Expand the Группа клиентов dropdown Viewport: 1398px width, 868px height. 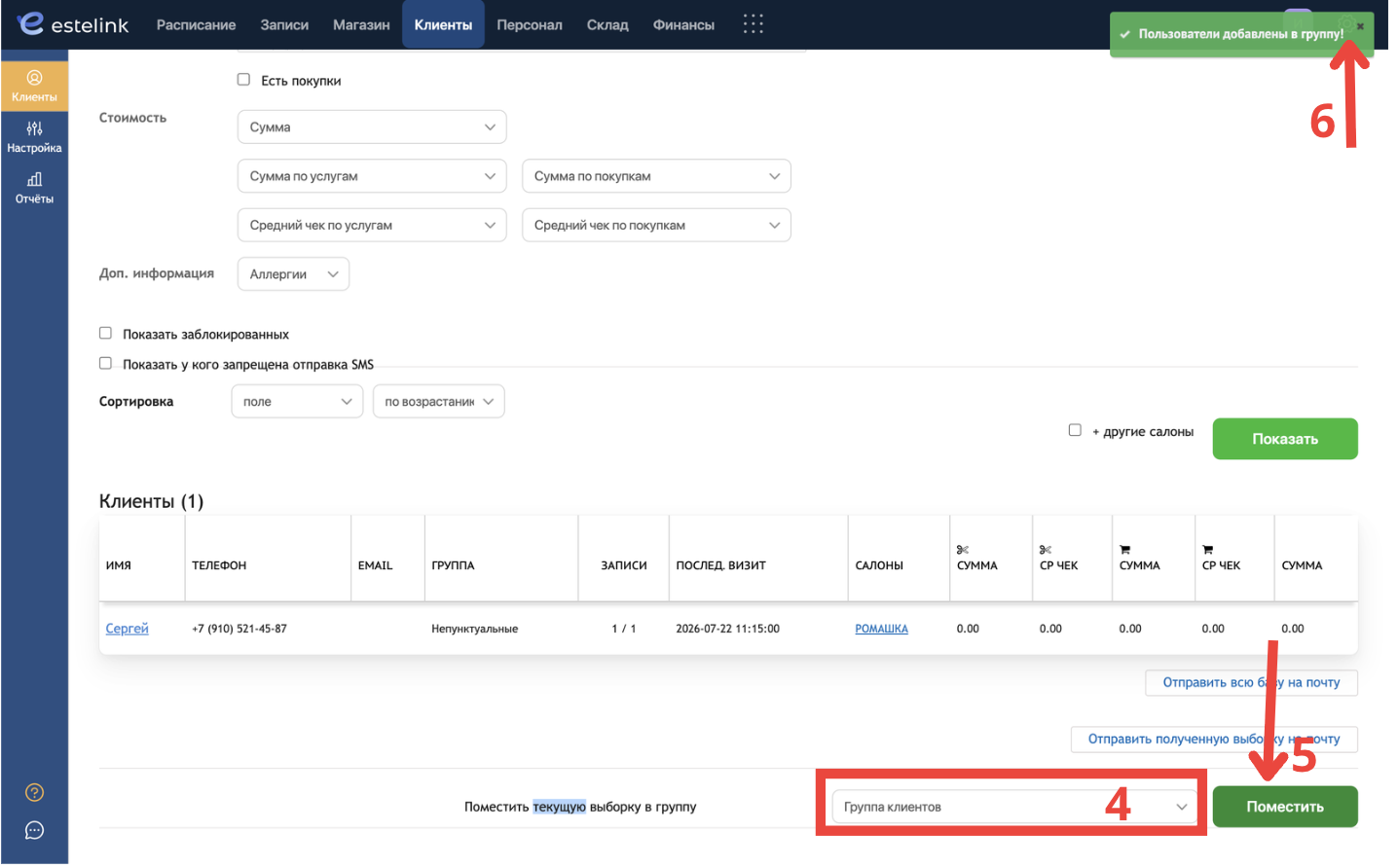pyautogui.click(x=1012, y=807)
